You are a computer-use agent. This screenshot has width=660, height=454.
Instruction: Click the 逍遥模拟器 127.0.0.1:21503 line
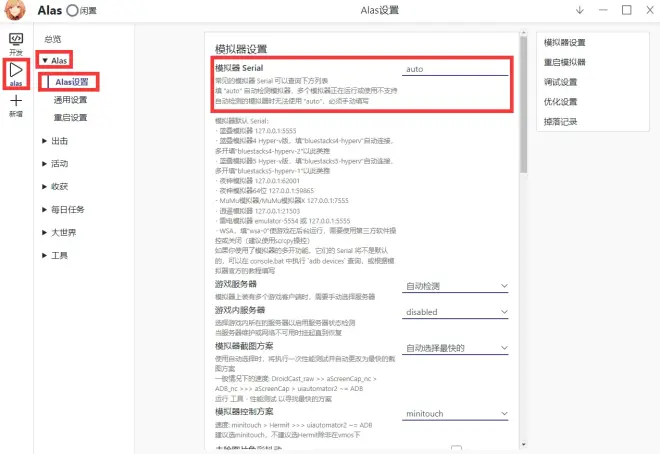click(x=258, y=211)
